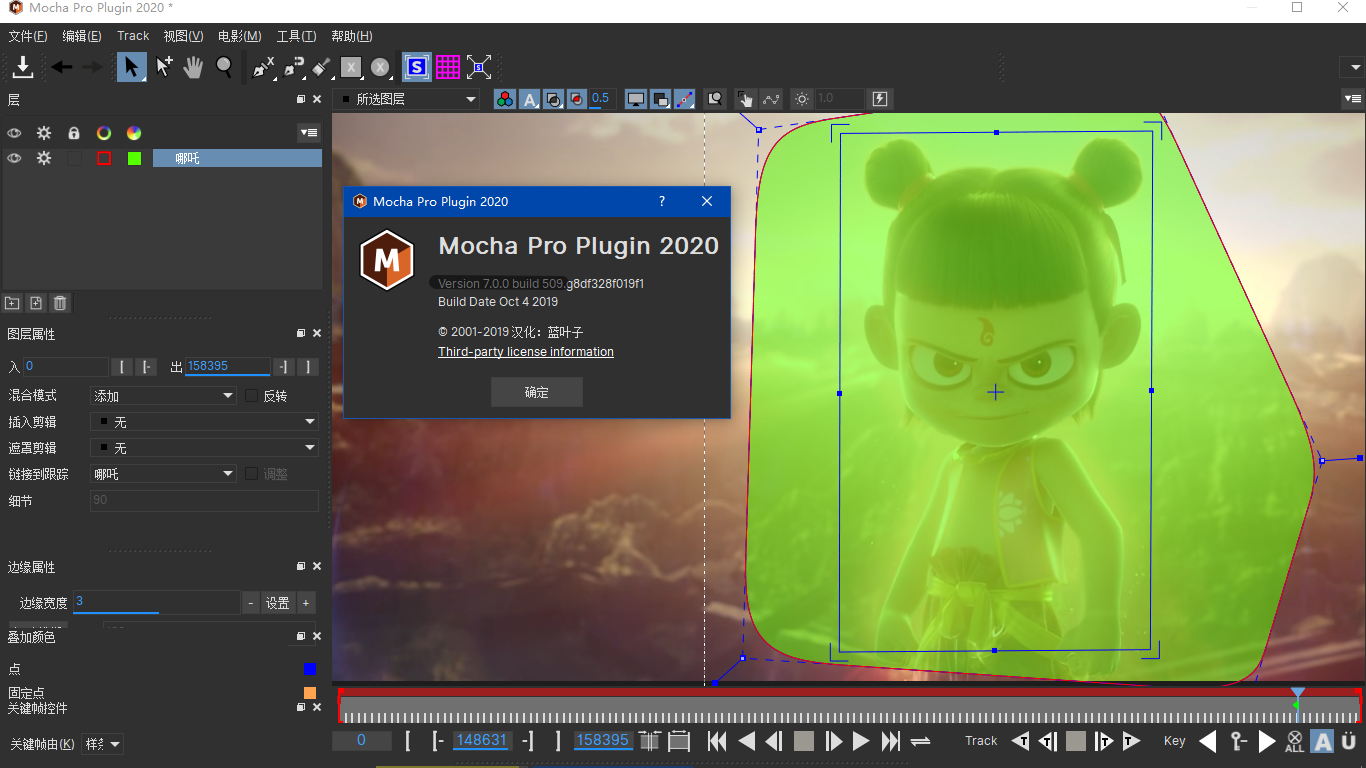Select the Bezier spline pen tool
The image size is (1366, 768).
point(293,67)
